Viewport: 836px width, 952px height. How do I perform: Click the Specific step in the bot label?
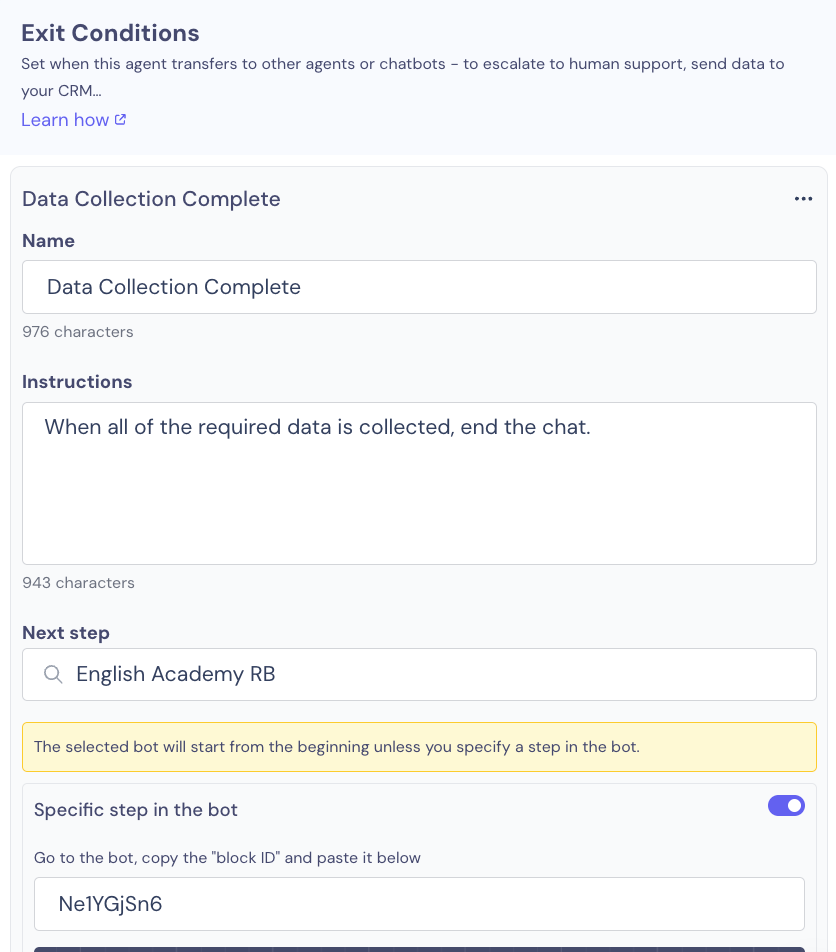pos(135,810)
